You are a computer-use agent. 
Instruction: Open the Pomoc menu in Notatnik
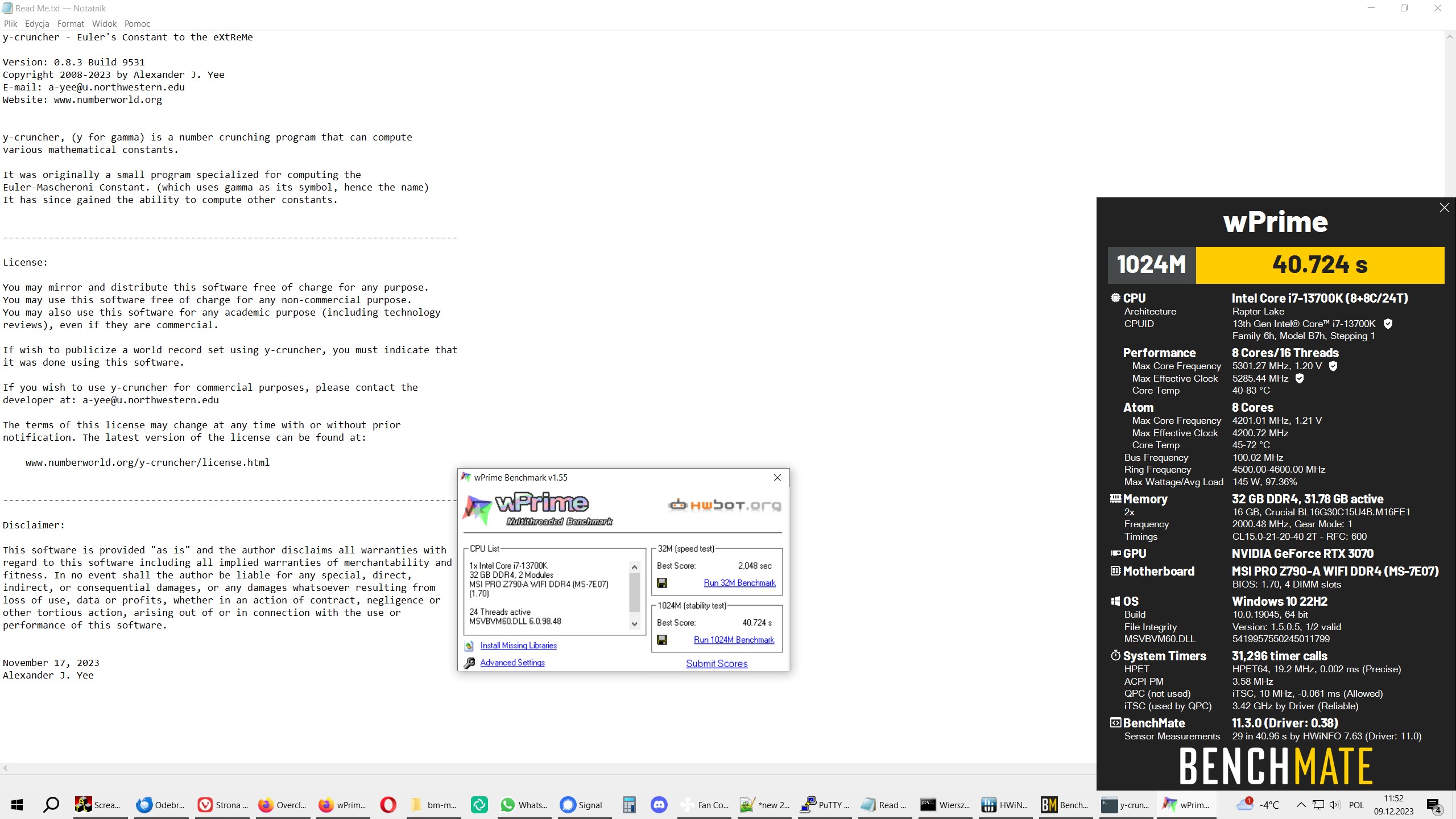[137, 24]
